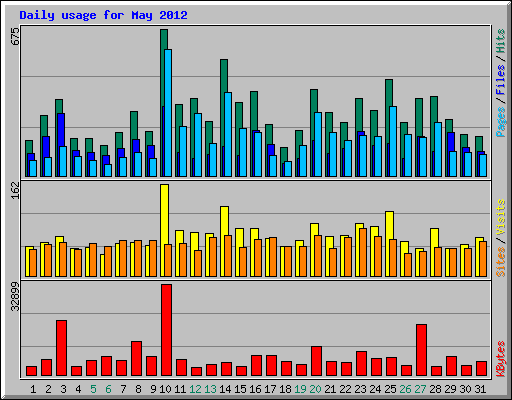512x400 pixels.
Task: Click the dark blue Files bar for day 2
Action: [46, 147]
